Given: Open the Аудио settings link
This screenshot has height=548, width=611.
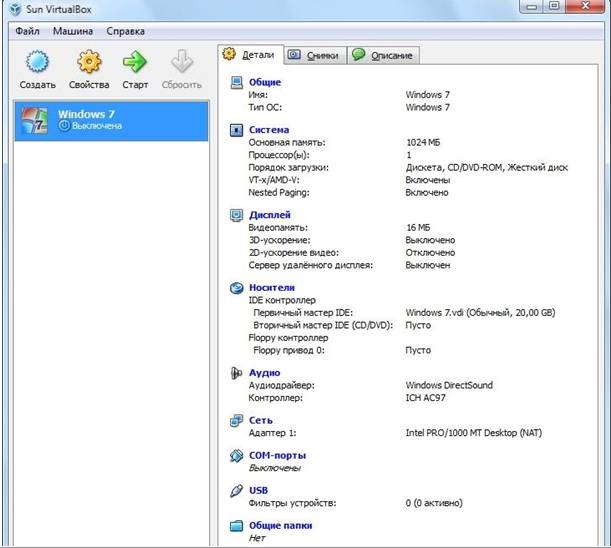Looking at the screenshot, I should coord(265,373).
